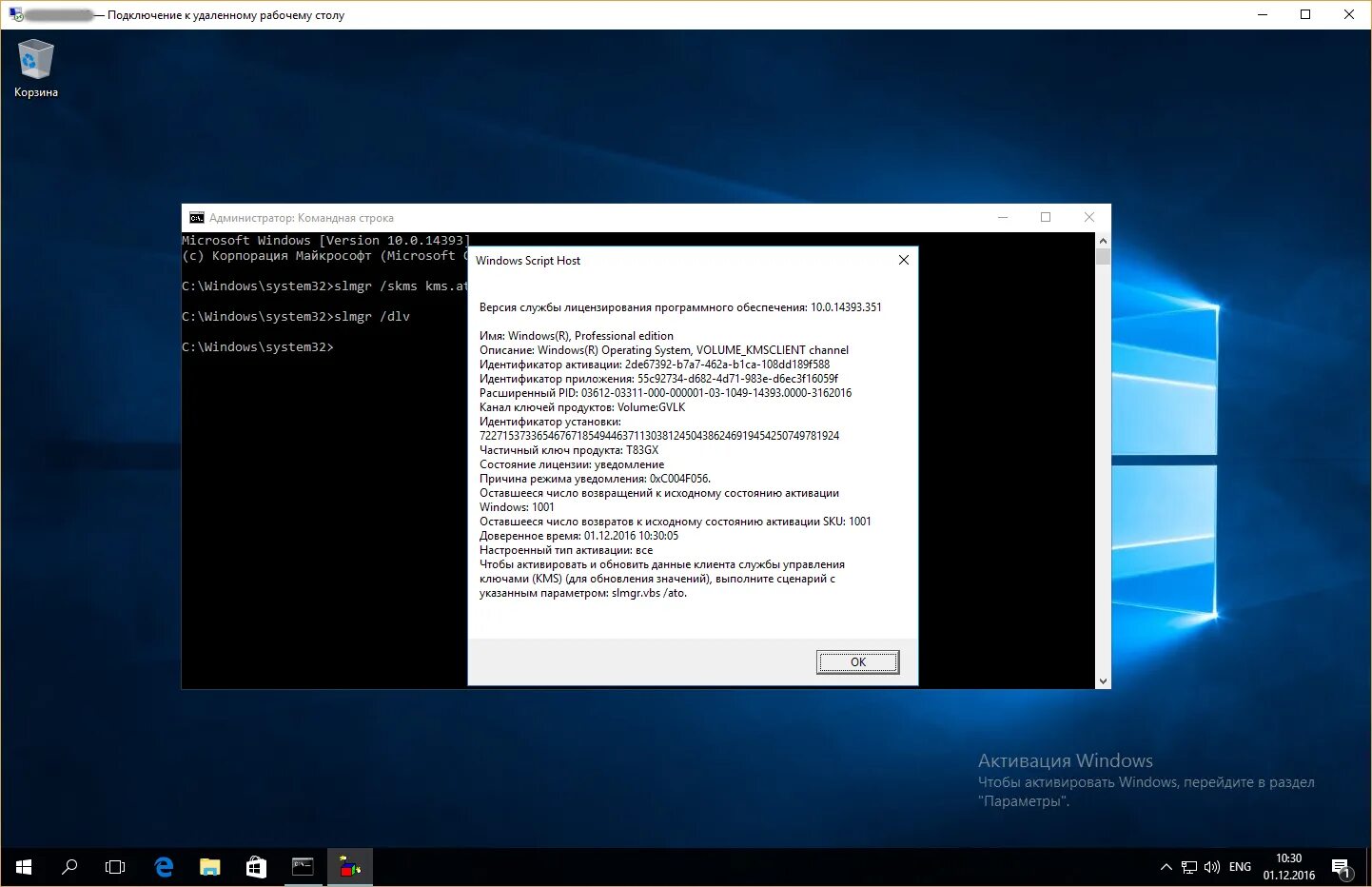Click 'Канал ключей продуктов: Volume:GVLK' line

point(582,407)
